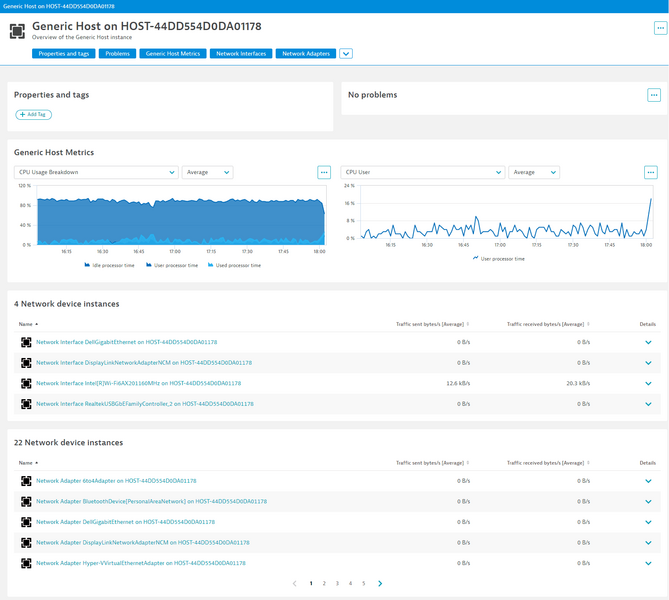Click the Generic Host entity icon in header
669x600 pixels.
point(17,31)
